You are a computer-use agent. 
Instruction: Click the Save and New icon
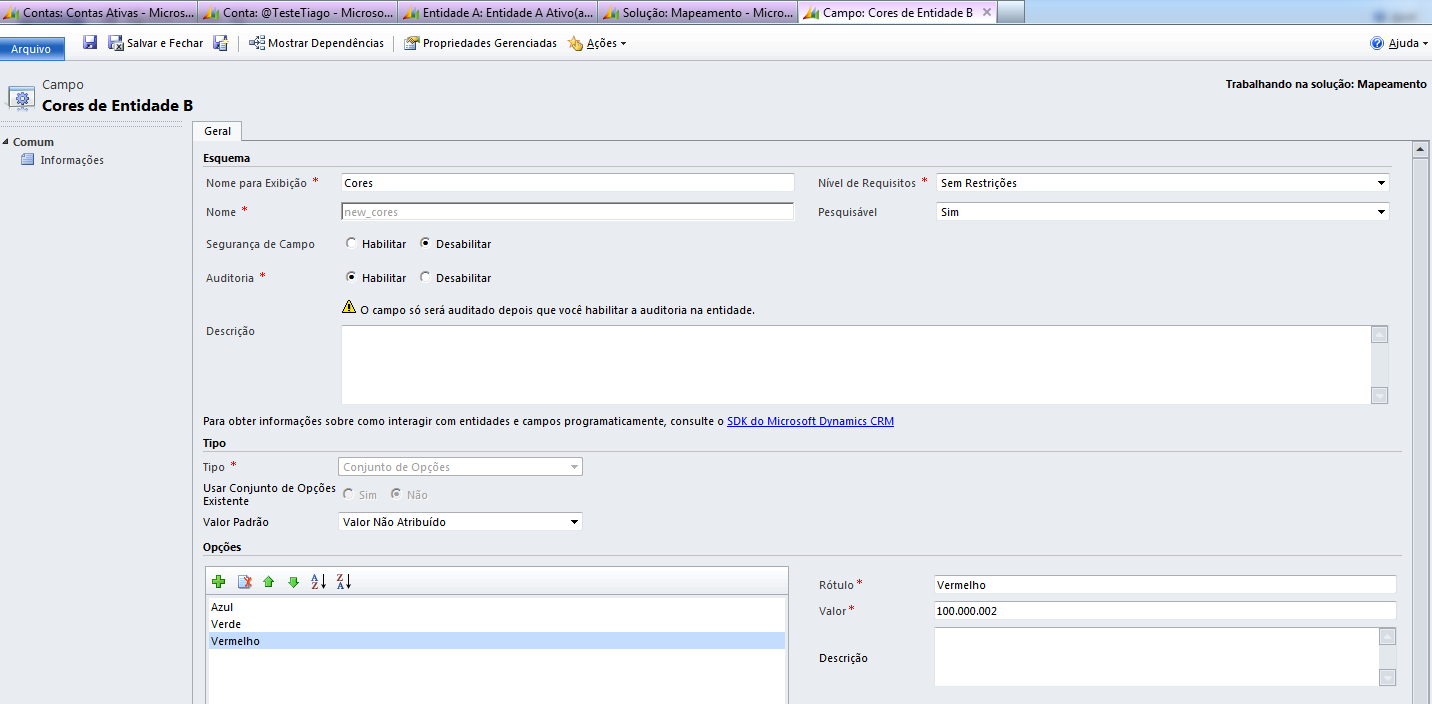(221, 43)
